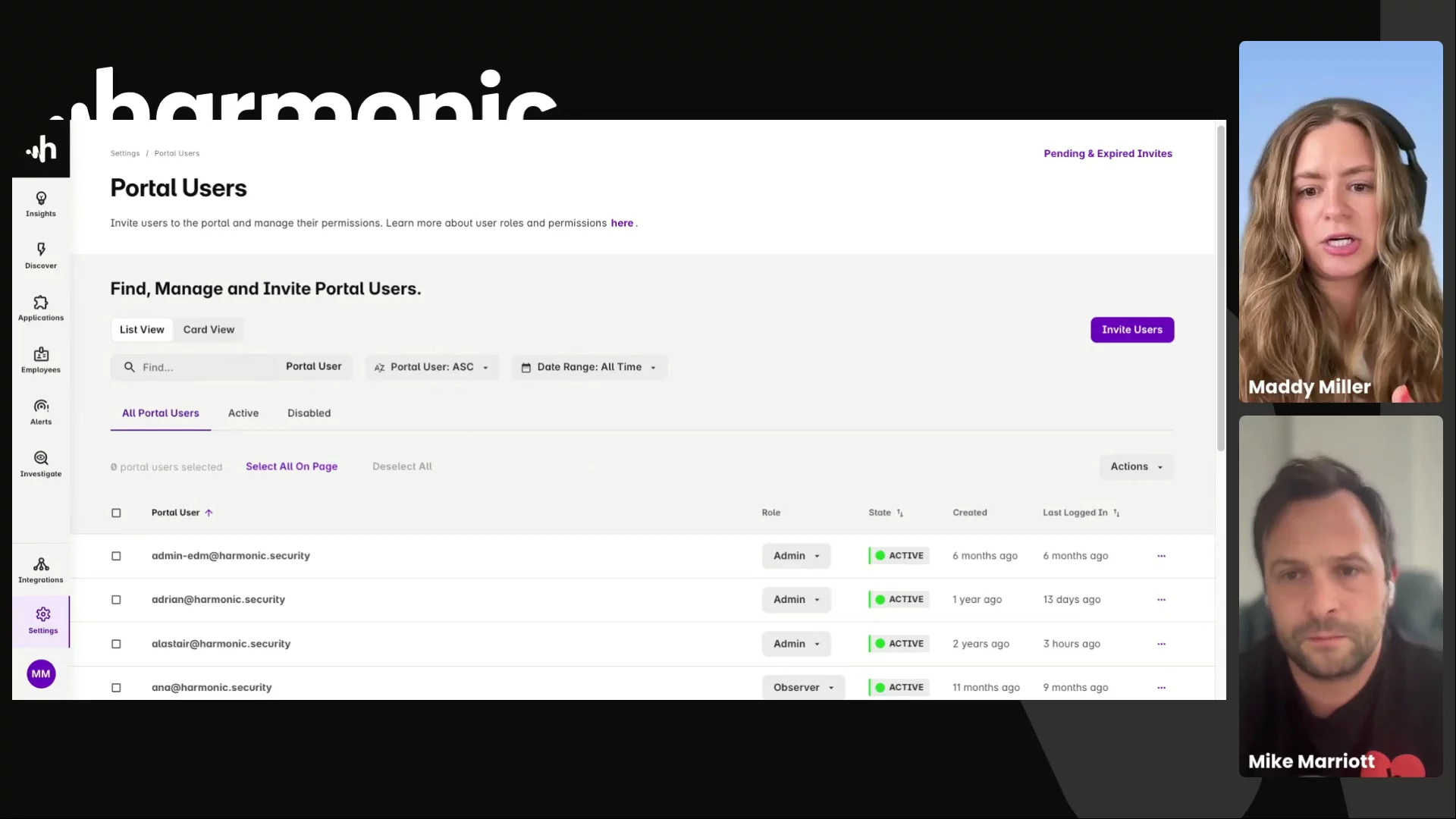The image size is (1456, 819).
Task: Change role dropdown for alastair@harmonic.security
Action: (x=796, y=644)
